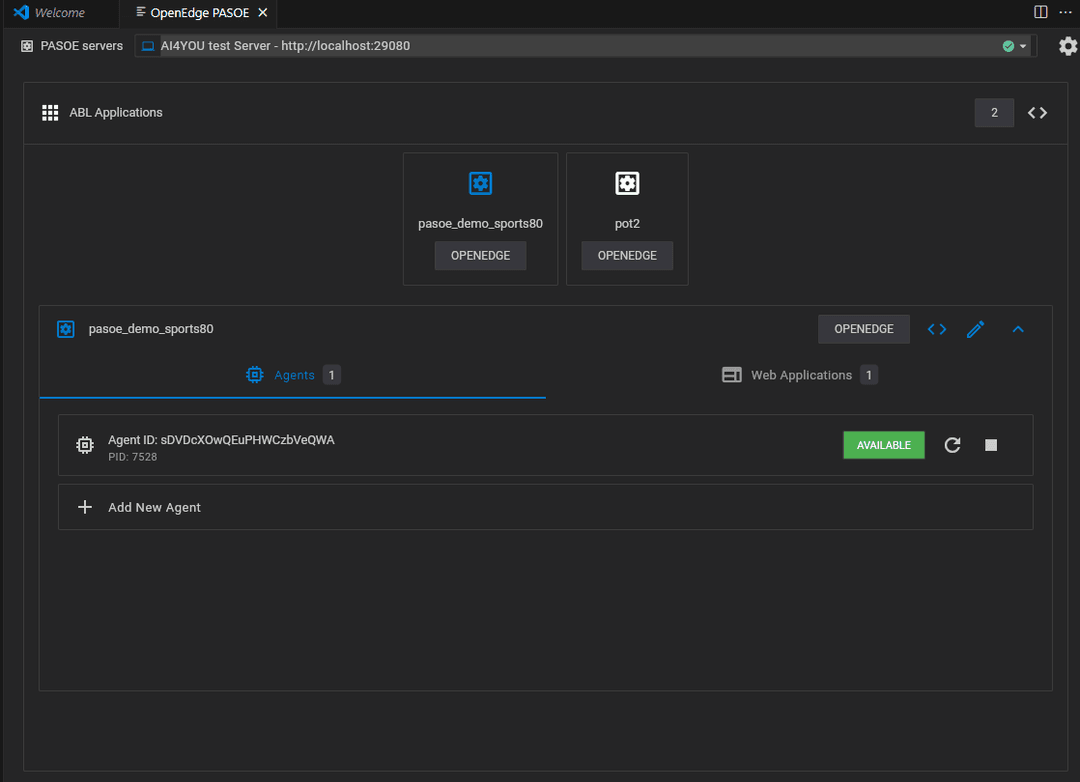
Task: Click the AI4YOU test Server address text
Action: [x=285, y=46]
